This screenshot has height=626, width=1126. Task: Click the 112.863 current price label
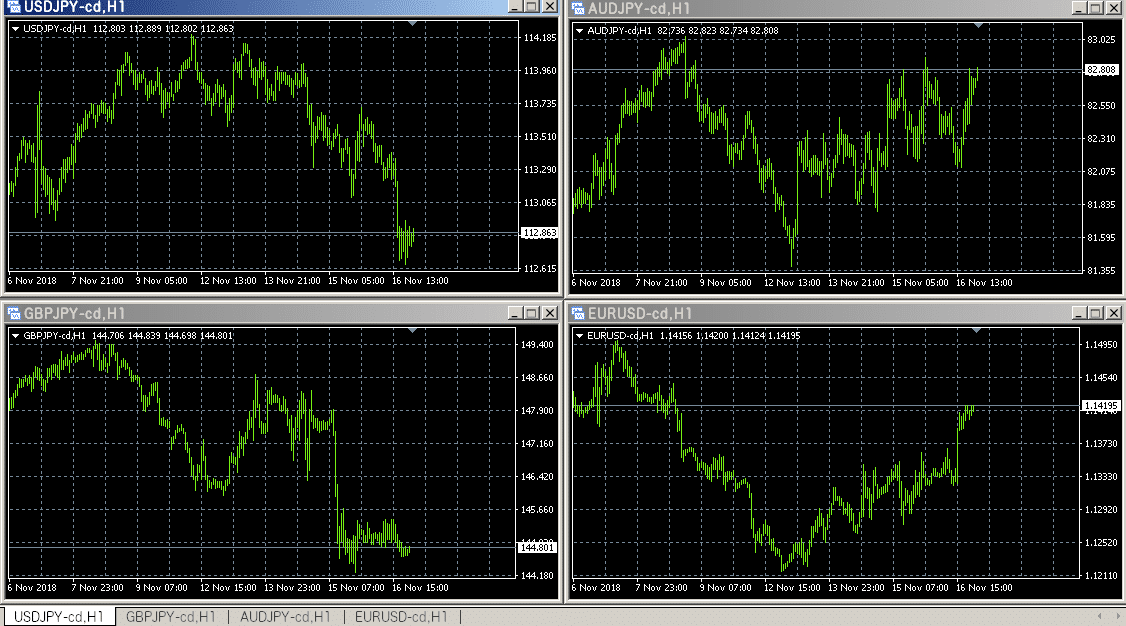coord(539,233)
